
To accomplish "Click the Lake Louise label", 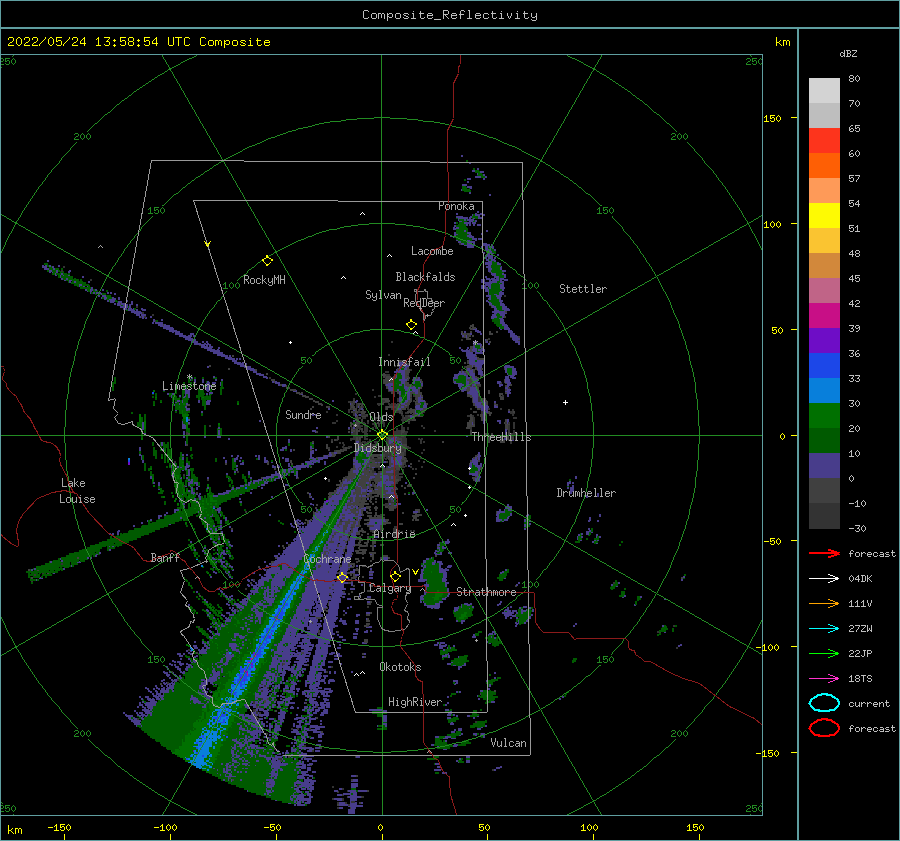I will tap(77, 491).
